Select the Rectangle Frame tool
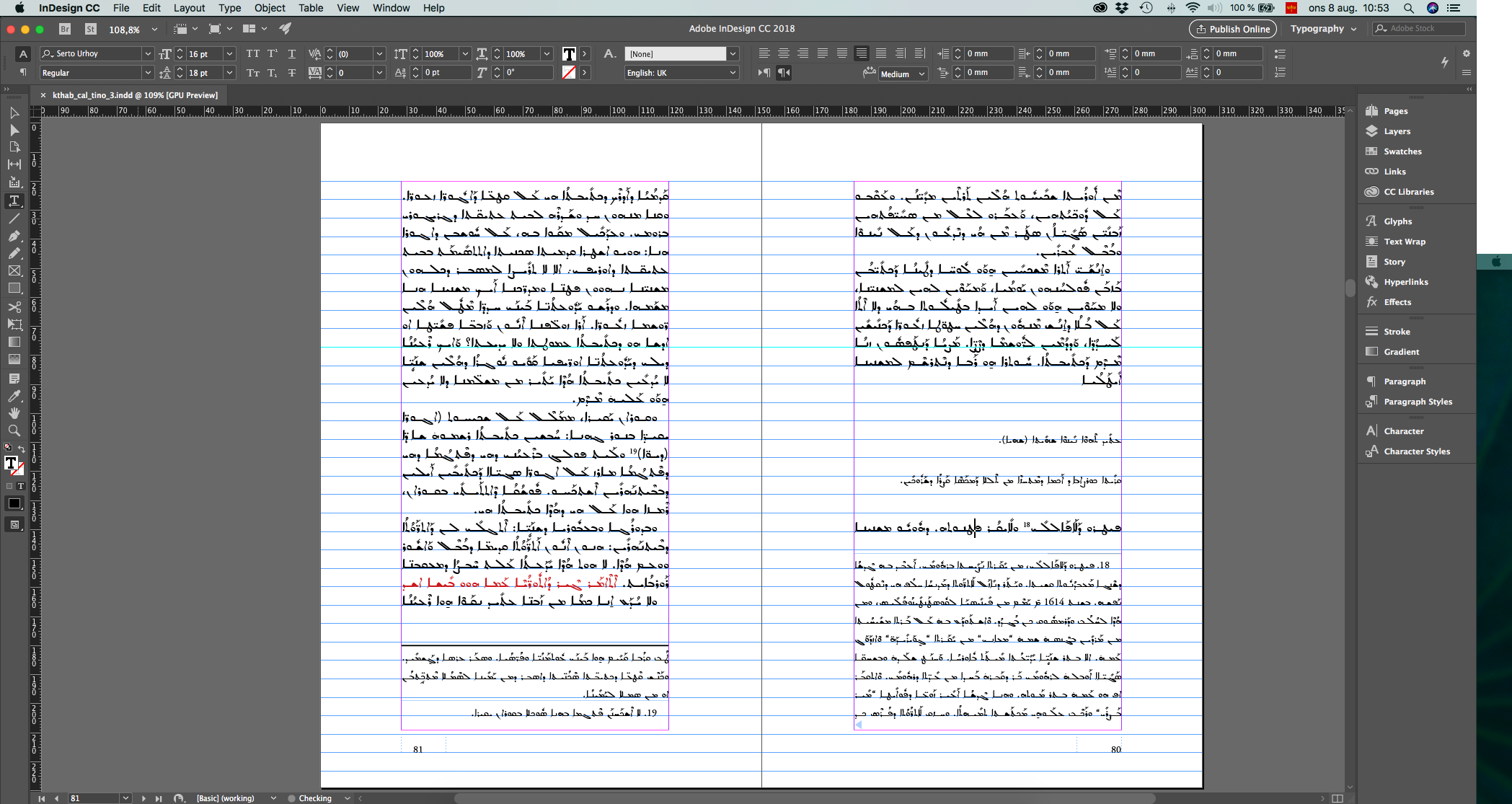The width and height of the screenshot is (1512, 804). click(x=14, y=271)
